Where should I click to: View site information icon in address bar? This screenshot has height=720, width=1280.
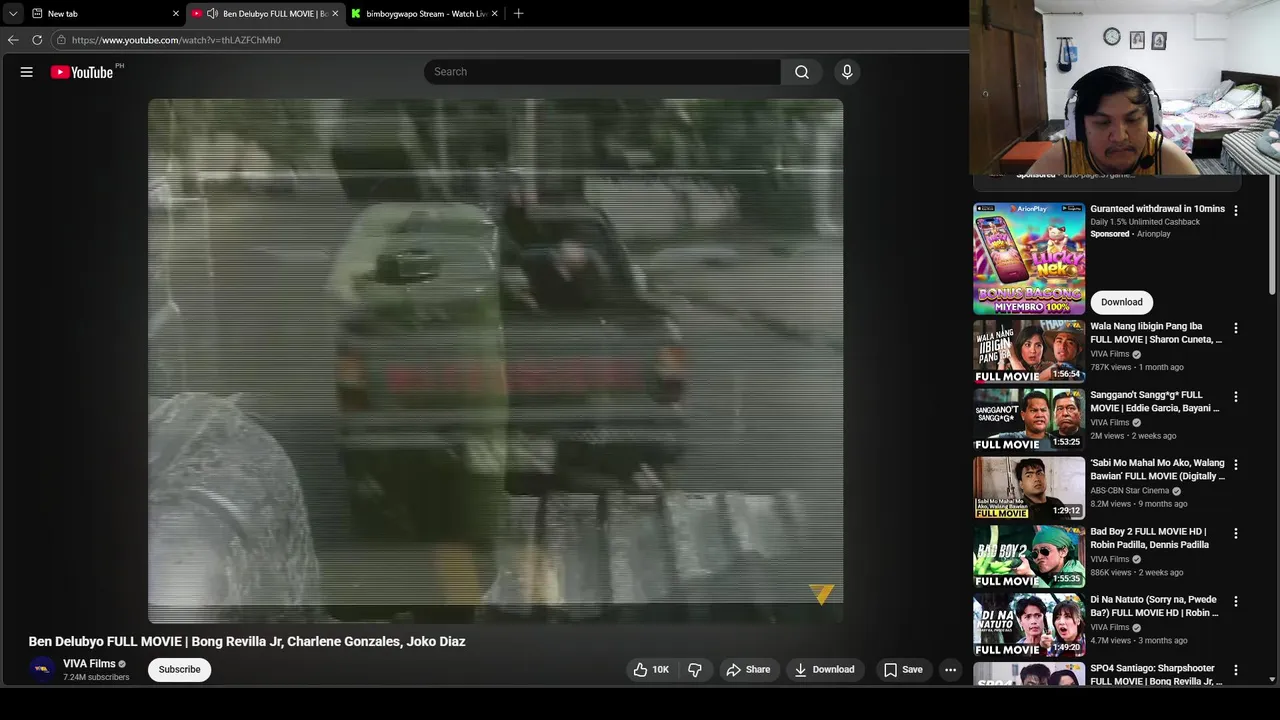tap(61, 40)
